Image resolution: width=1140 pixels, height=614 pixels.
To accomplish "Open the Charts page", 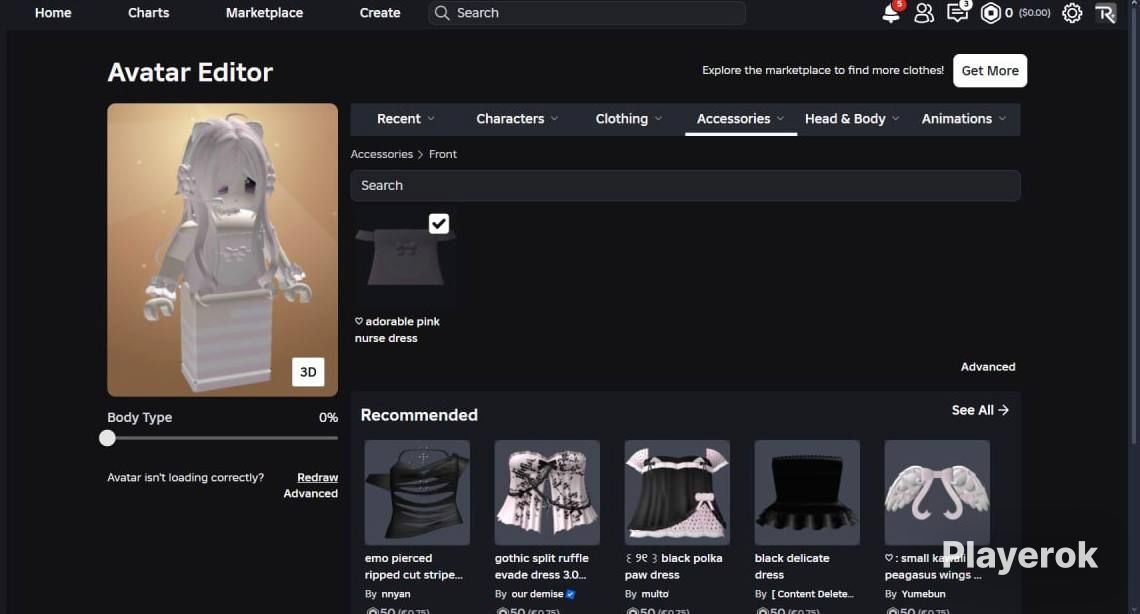I will point(148,12).
